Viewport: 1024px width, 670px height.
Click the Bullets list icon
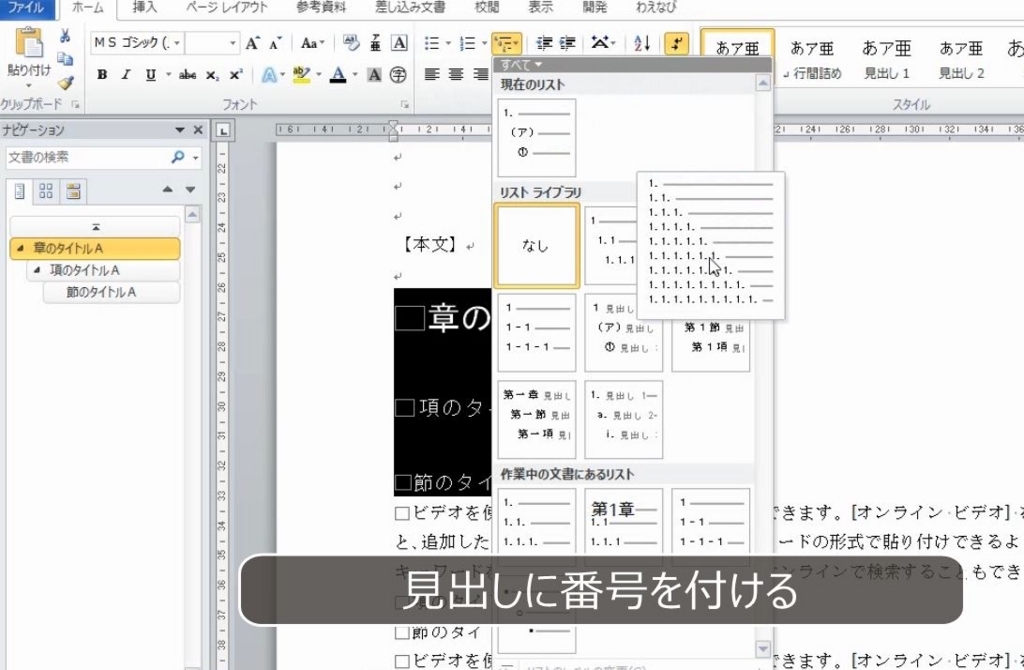(432, 44)
